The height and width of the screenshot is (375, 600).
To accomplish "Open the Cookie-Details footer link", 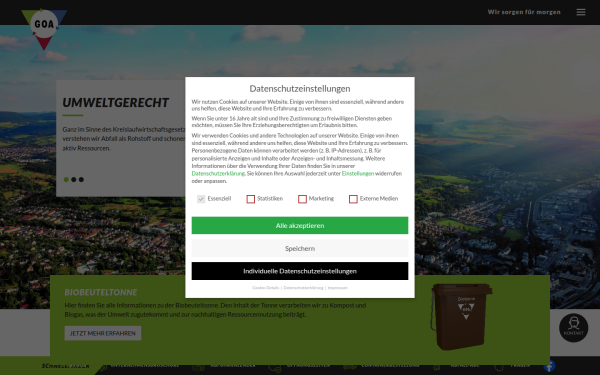I will tap(266, 288).
